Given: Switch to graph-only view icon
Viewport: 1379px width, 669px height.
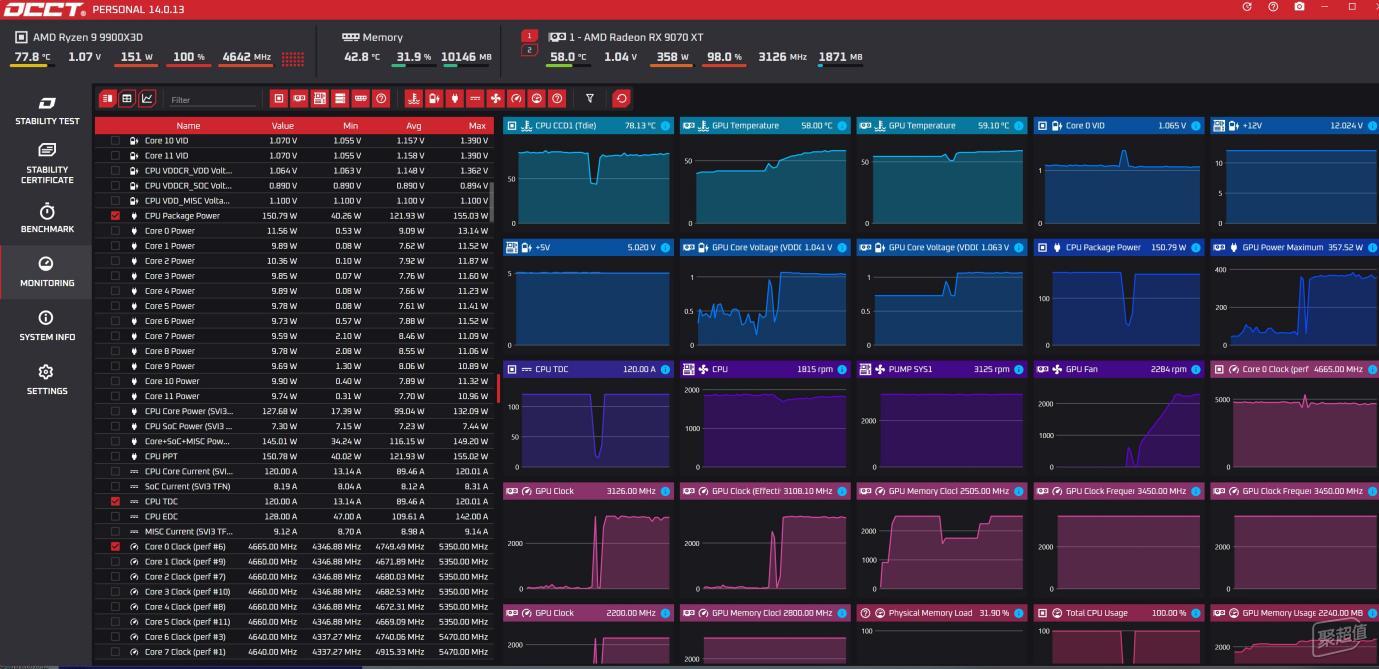Looking at the screenshot, I should coord(147,98).
